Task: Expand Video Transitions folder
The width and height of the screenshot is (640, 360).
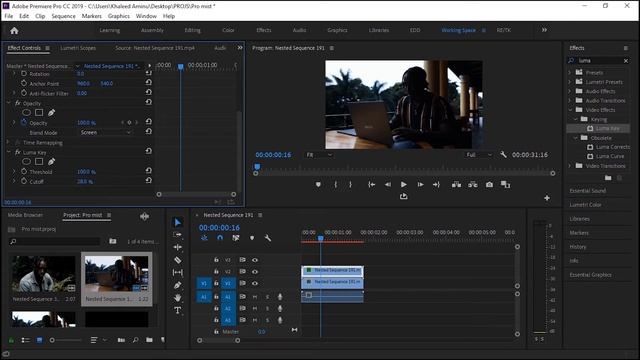Action: pyautogui.click(x=570, y=166)
